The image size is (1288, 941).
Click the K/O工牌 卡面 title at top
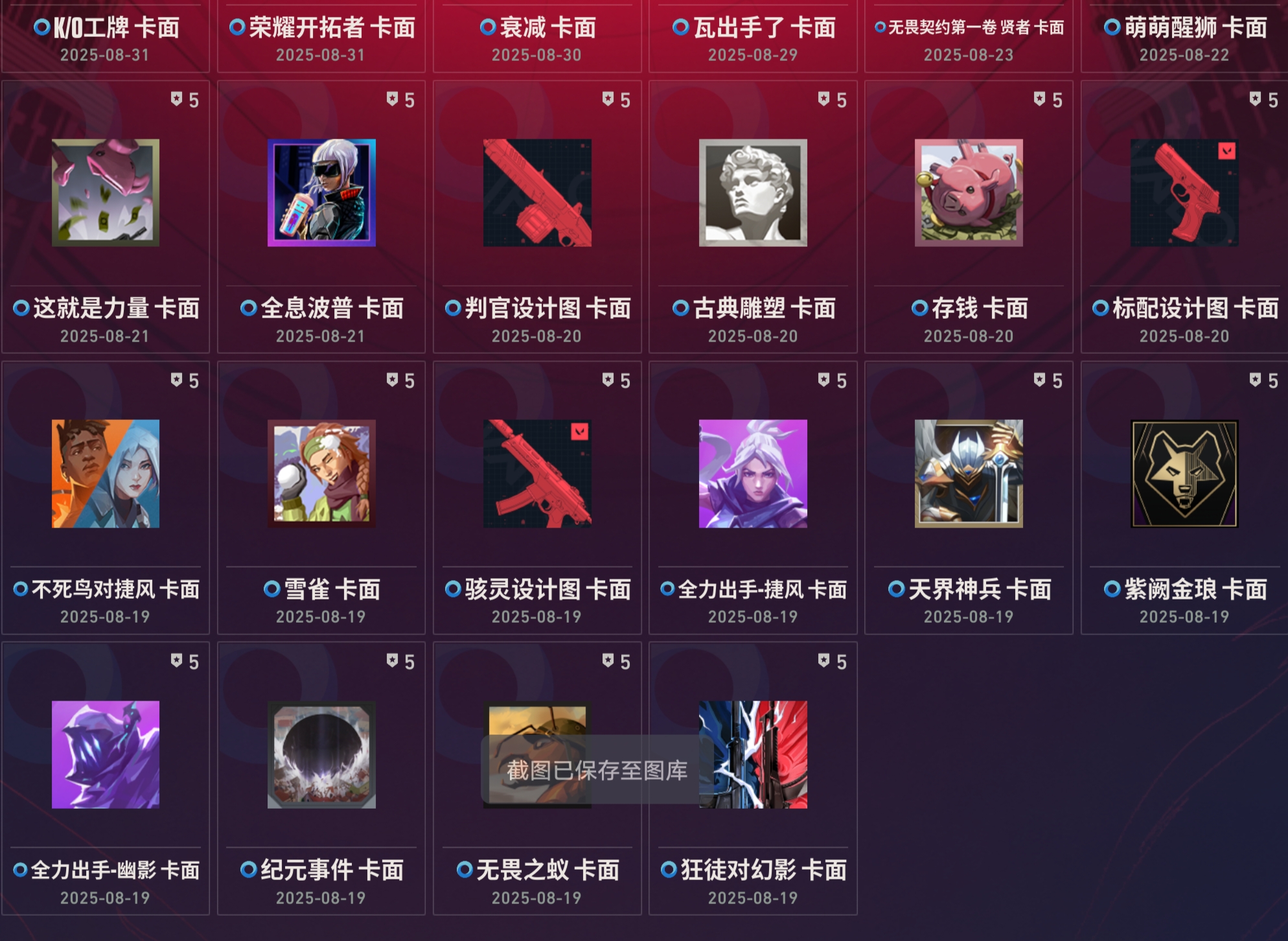(x=117, y=27)
